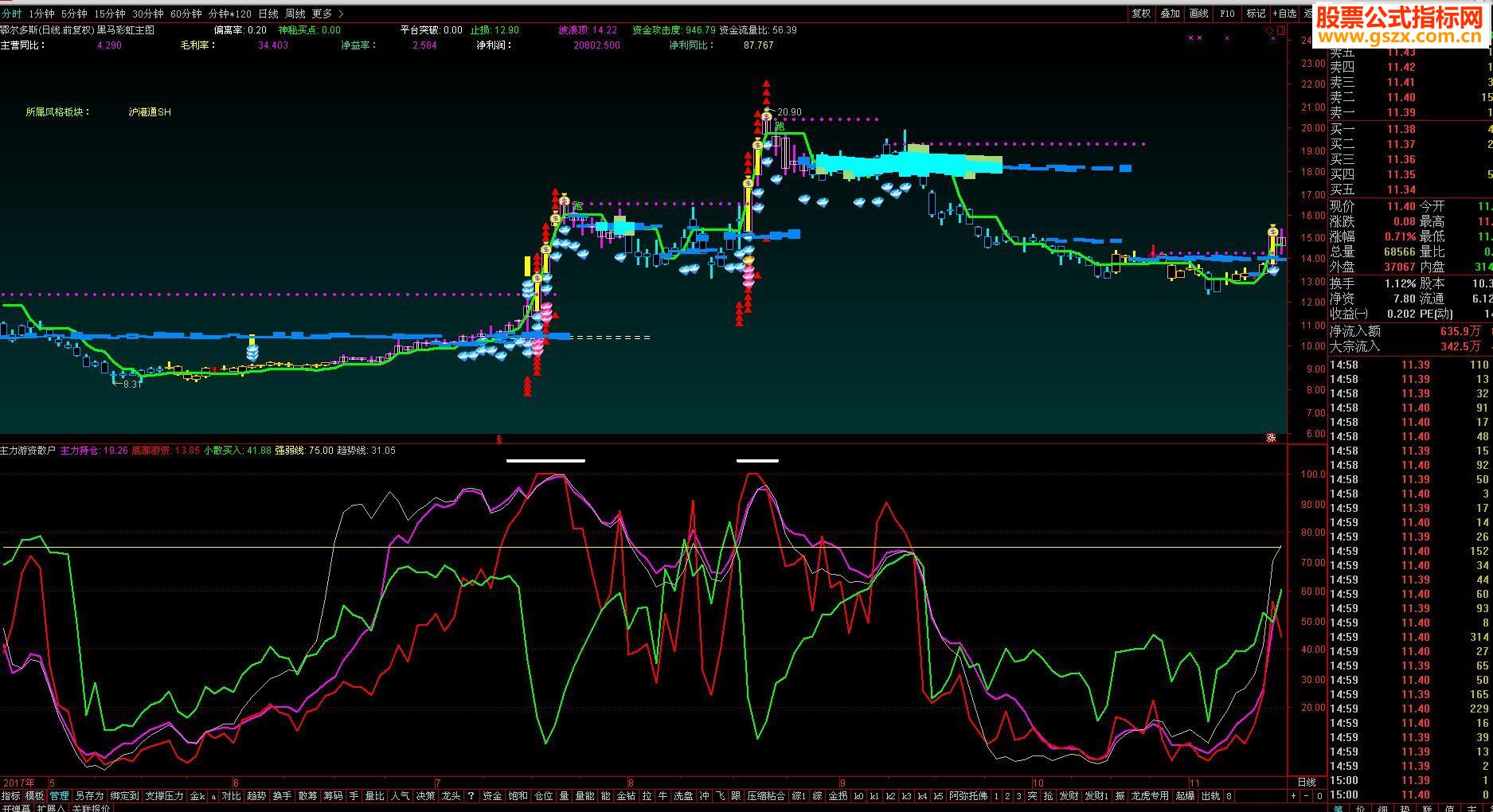Expand the 更多 periods dropdown
The height and width of the screenshot is (812, 1493).
point(327,14)
